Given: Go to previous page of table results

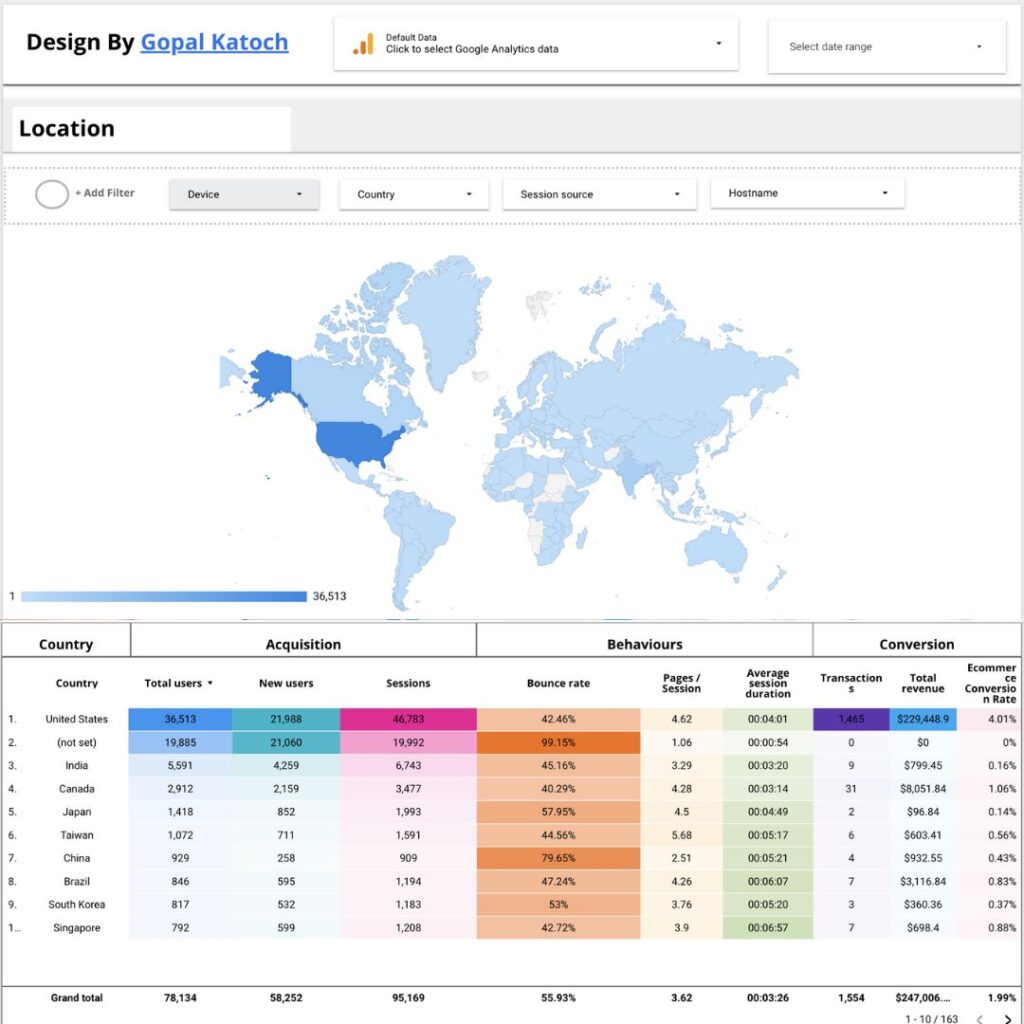Looking at the screenshot, I should pyautogui.click(x=979, y=1019).
